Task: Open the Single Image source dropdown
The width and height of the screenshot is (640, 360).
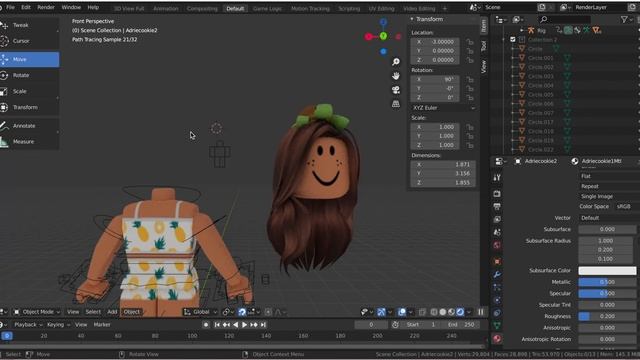Action: [609, 196]
